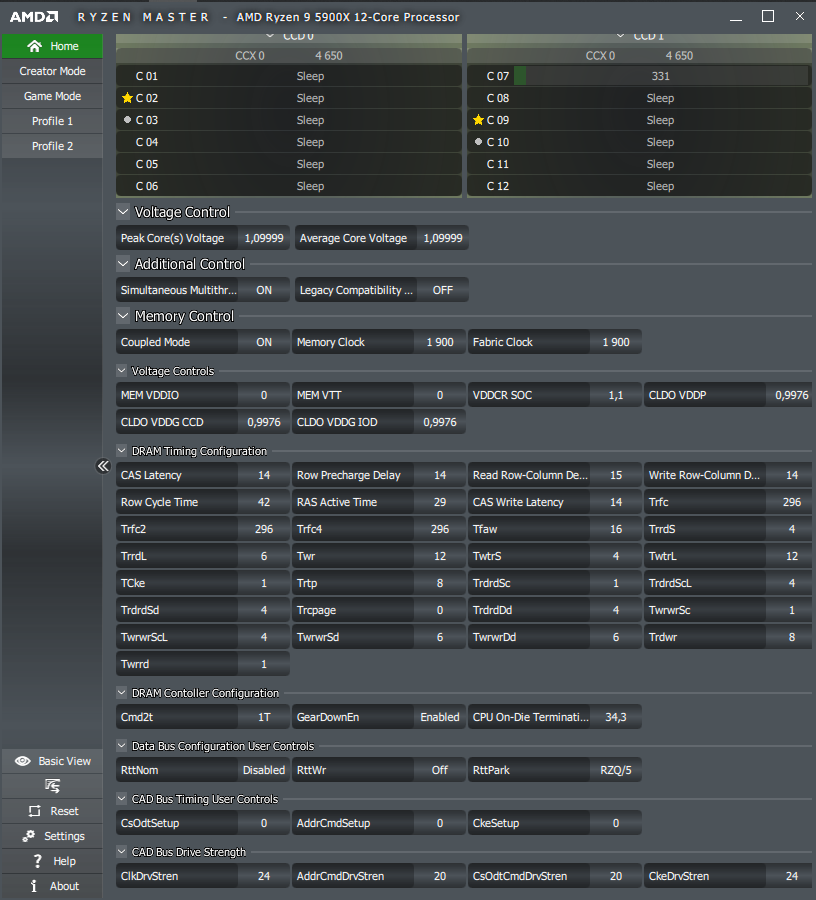Toggle RttNom Disabled value

[x=264, y=770]
